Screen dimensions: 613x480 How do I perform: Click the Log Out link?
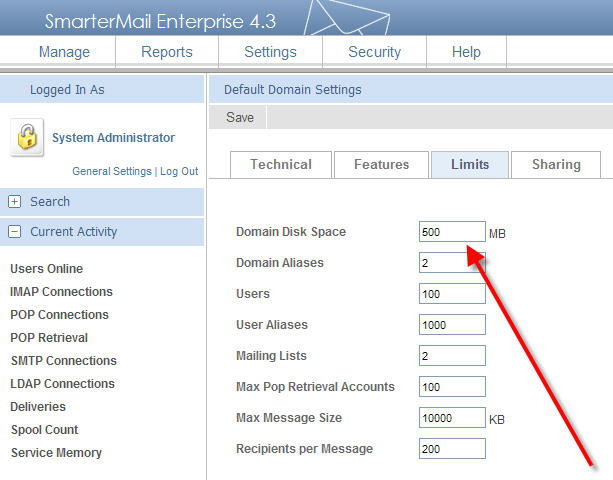179,171
